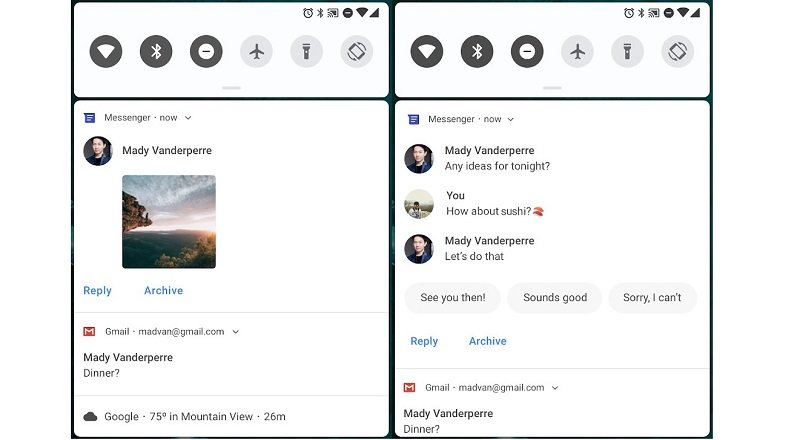Image resolution: width=800 pixels, height=440 pixels.
Task: Disable Do Not Disturb in the right panel
Action: coord(527,52)
